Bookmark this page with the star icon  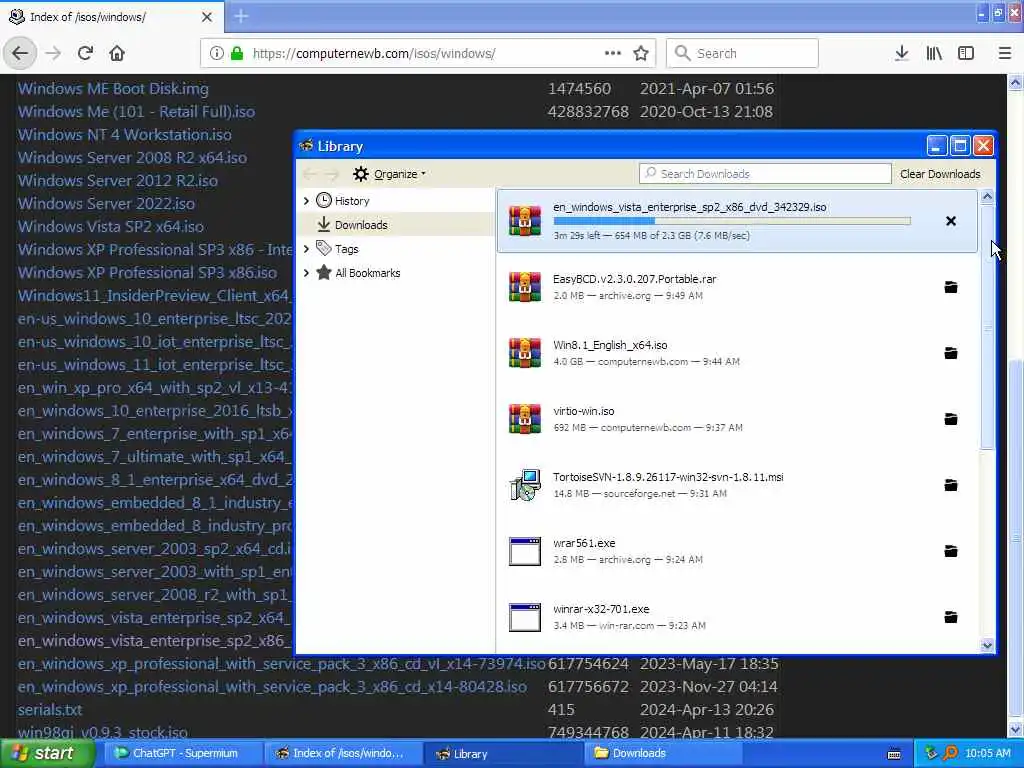coord(641,53)
